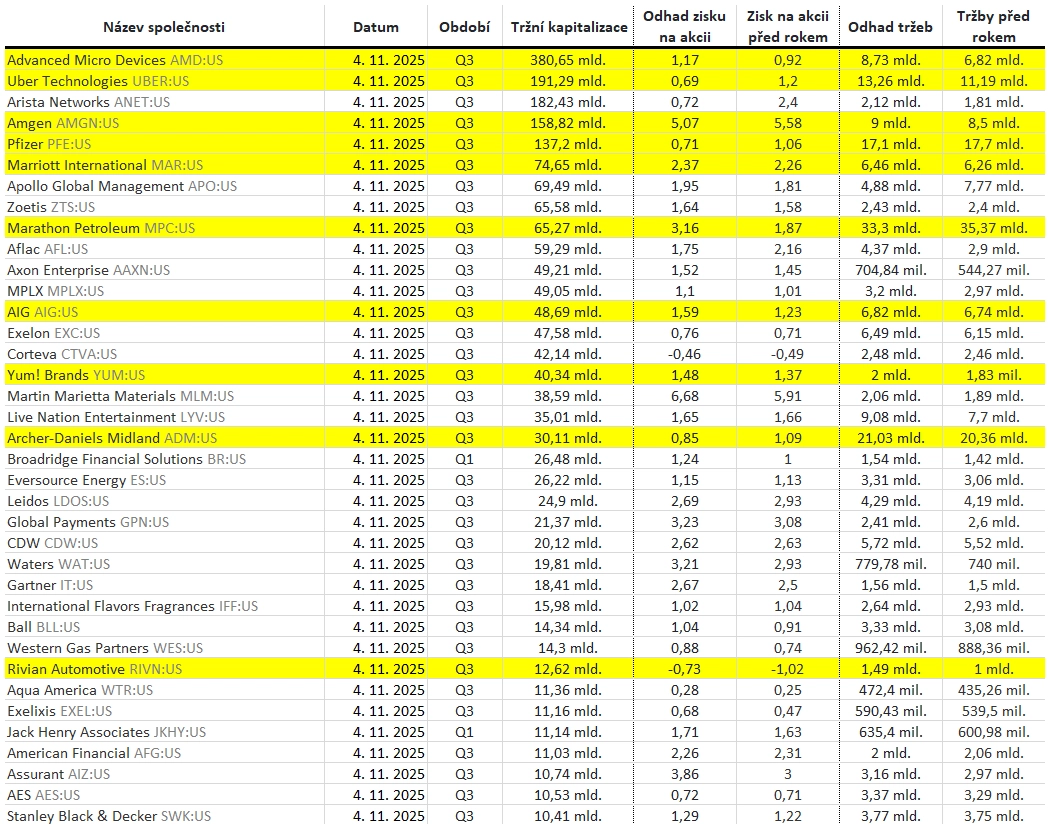Select Rivian Automotive RIVN:US cell
This screenshot has width=1050, height=829.
point(94,669)
